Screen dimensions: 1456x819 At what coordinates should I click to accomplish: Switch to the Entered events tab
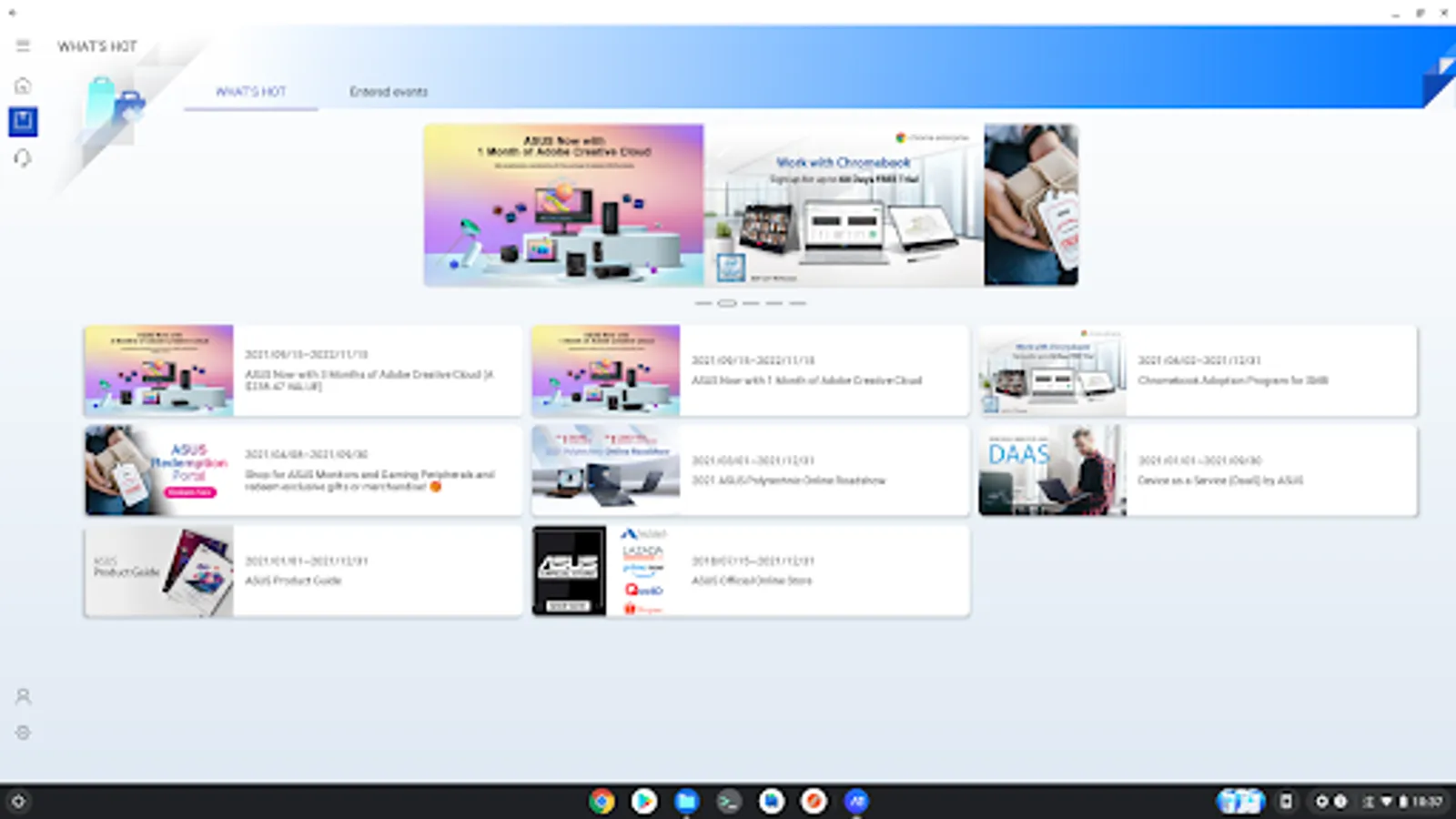(389, 91)
